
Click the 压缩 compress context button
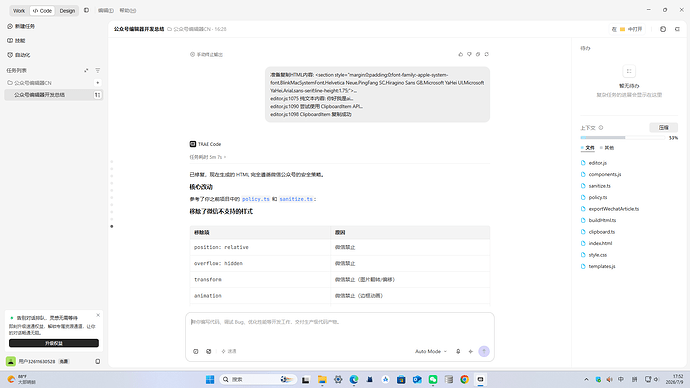point(664,128)
